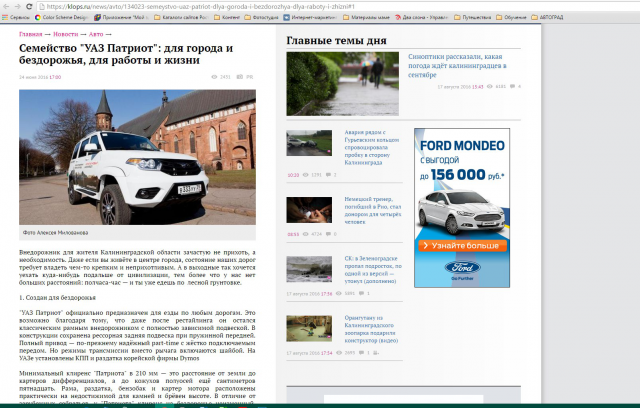Click the Новости breadcrumb link
The image size is (640, 408).
coord(66,34)
